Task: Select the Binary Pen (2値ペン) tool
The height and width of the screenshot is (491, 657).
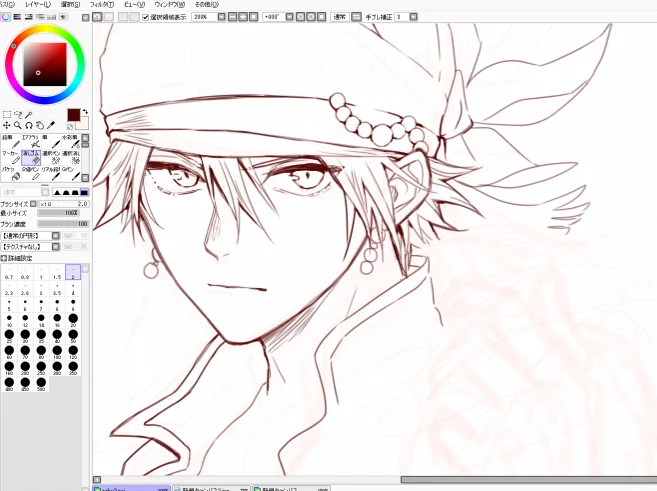Action: point(31,173)
